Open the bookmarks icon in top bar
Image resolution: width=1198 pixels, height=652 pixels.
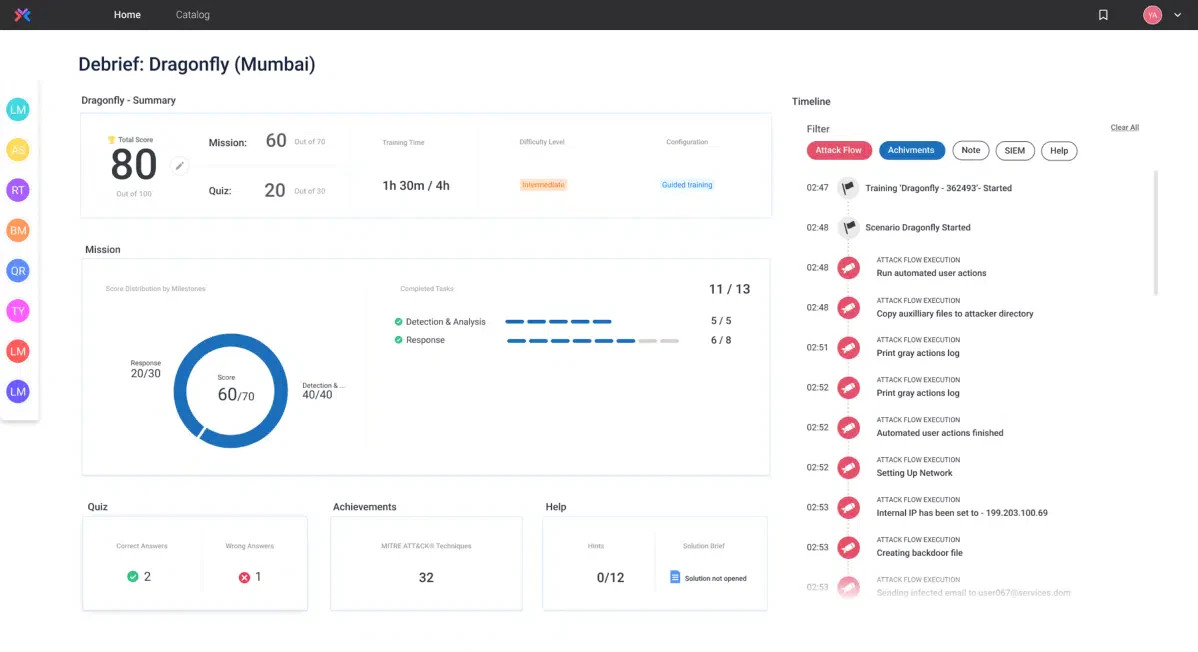pos(1103,15)
